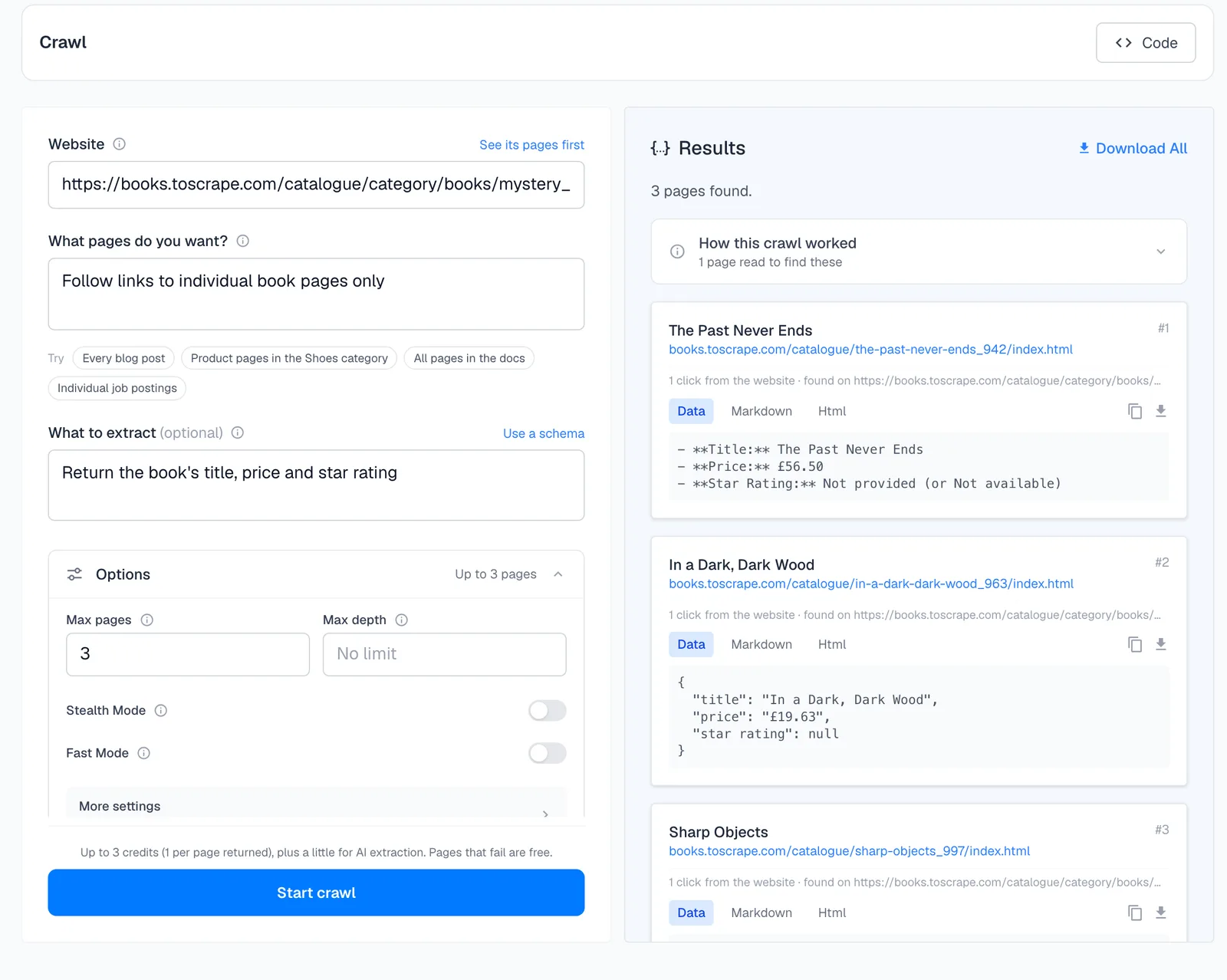The width and height of the screenshot is (1227, 980).
Task: Switch to Markdown tab for The Past Never Ends
Action: tap(762, 411)
